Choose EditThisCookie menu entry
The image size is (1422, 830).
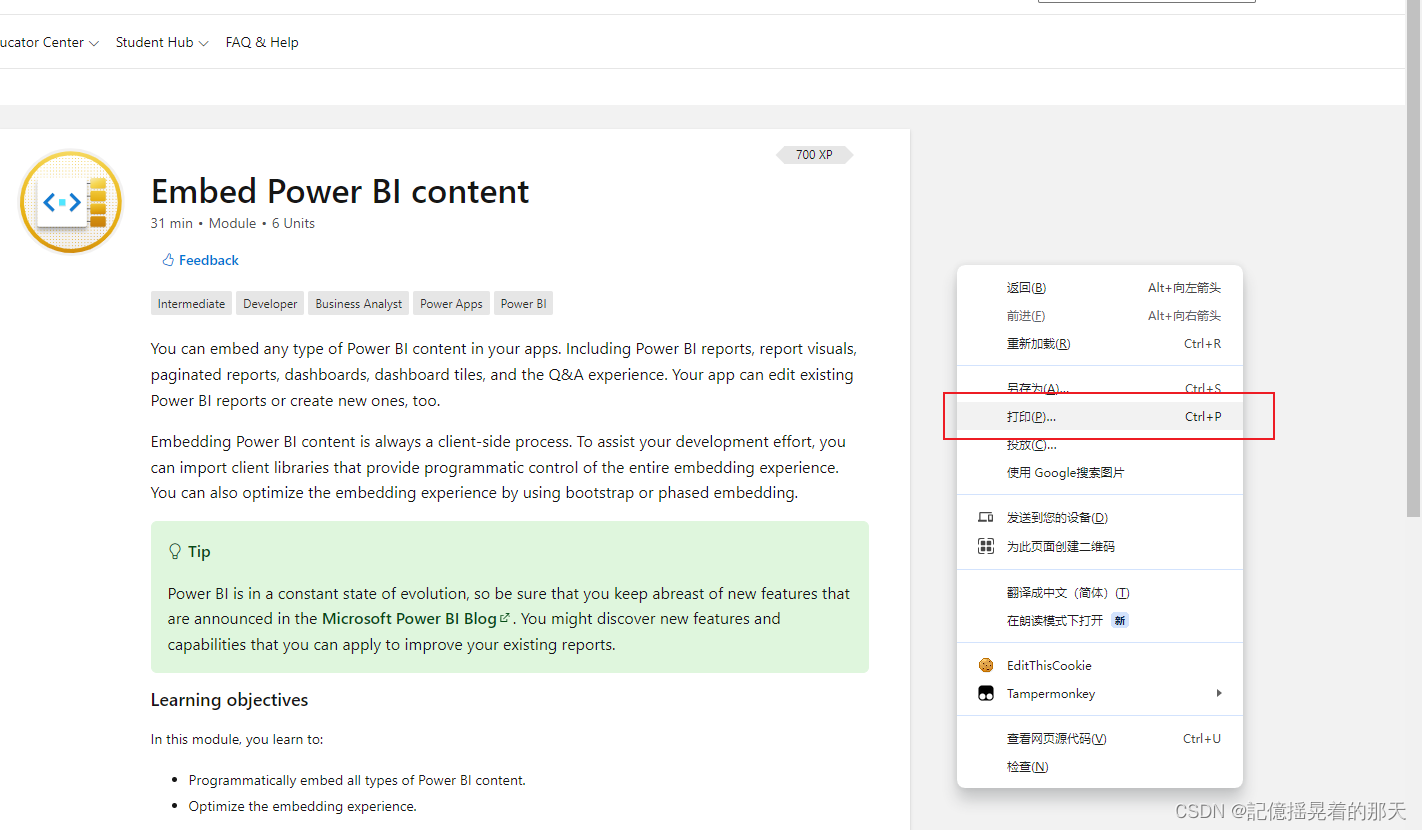tap(1100, 665)
